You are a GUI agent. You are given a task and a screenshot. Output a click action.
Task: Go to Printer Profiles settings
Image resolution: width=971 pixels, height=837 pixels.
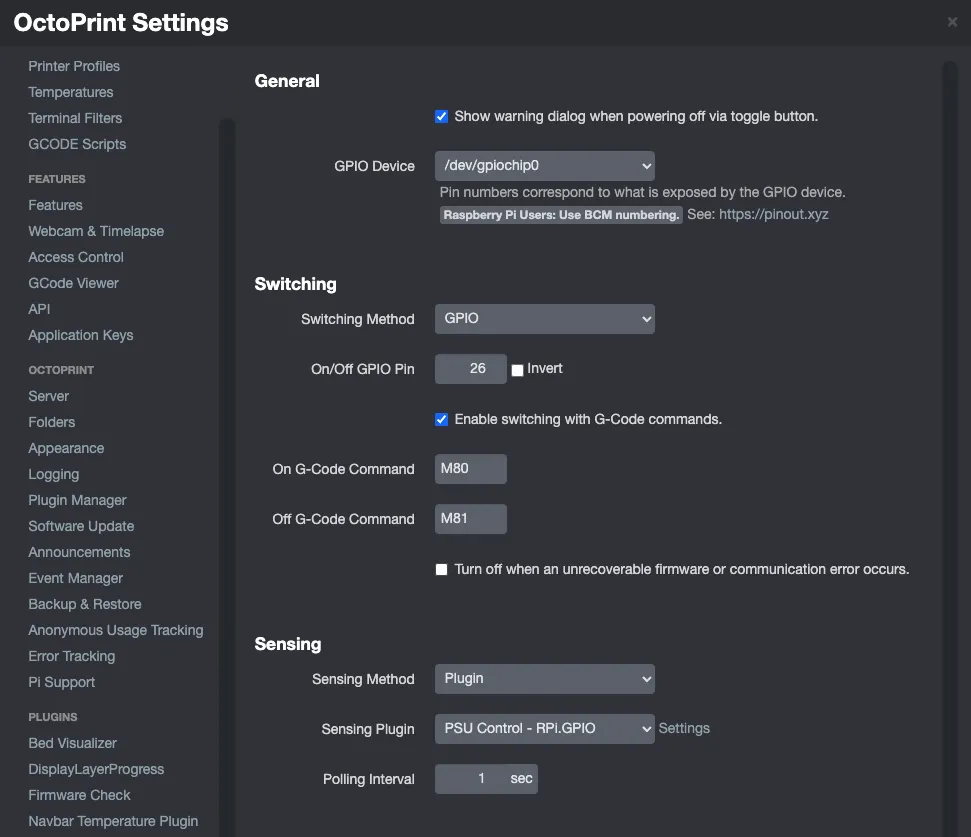point(74,65)
